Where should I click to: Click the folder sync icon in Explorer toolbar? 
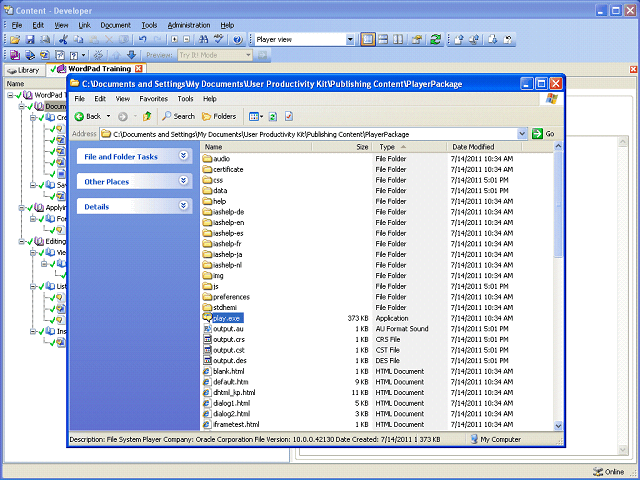click(273, 117)
